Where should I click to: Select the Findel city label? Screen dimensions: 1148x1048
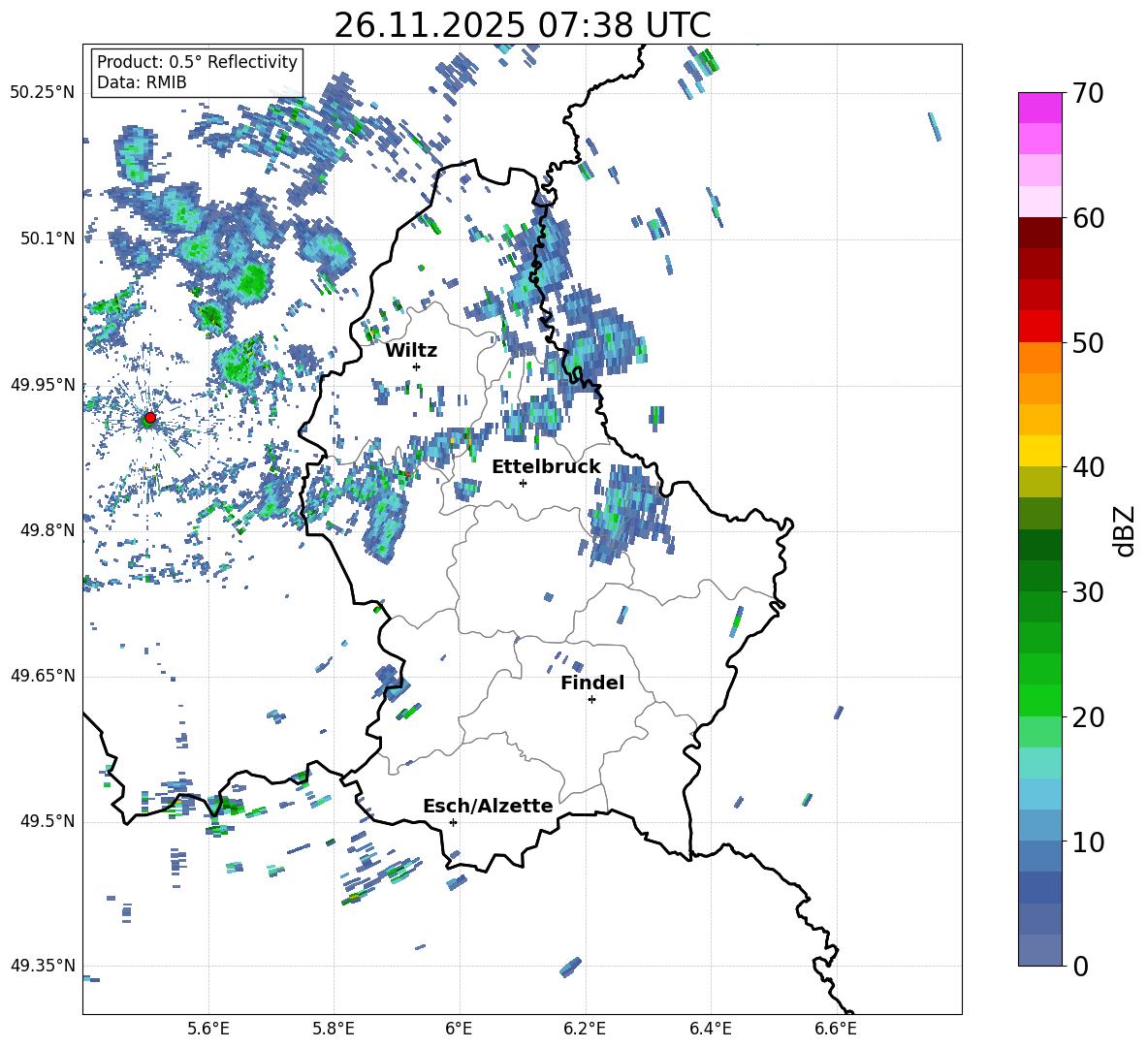click(591, 683)
